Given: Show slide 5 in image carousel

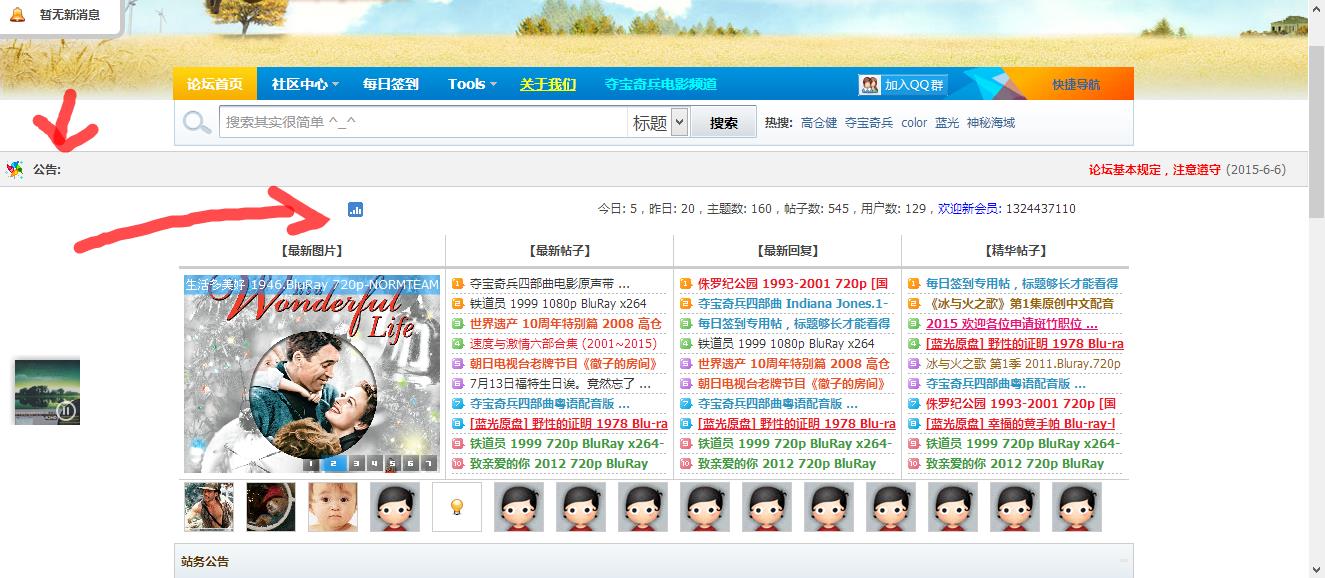Looking at the screenshot, I should click(x=392, y=463).
